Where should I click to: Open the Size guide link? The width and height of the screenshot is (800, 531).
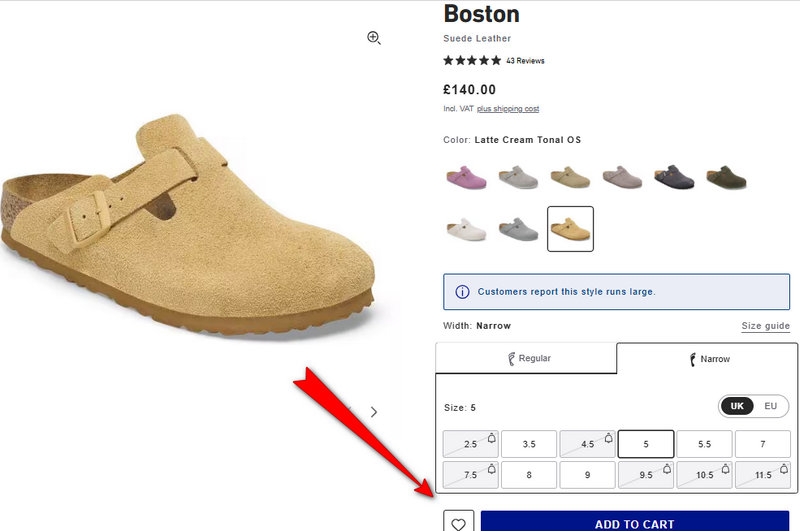click(765, 326)
